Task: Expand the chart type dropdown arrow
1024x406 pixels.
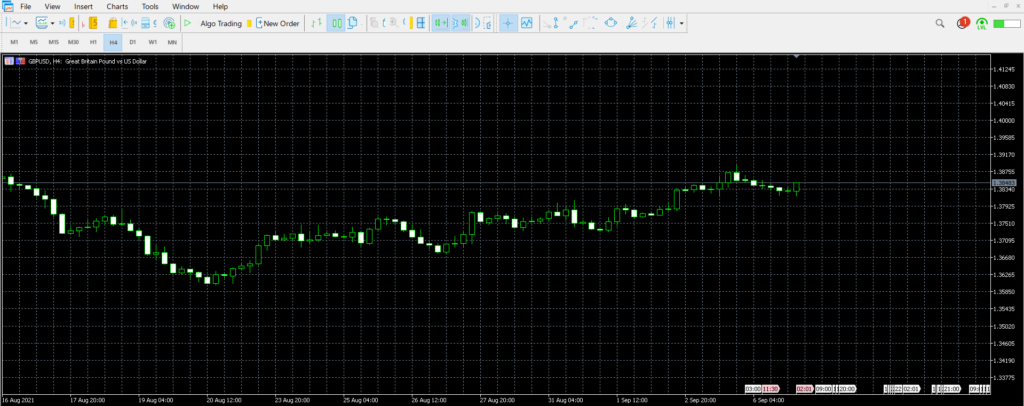Action: point(26,23)
